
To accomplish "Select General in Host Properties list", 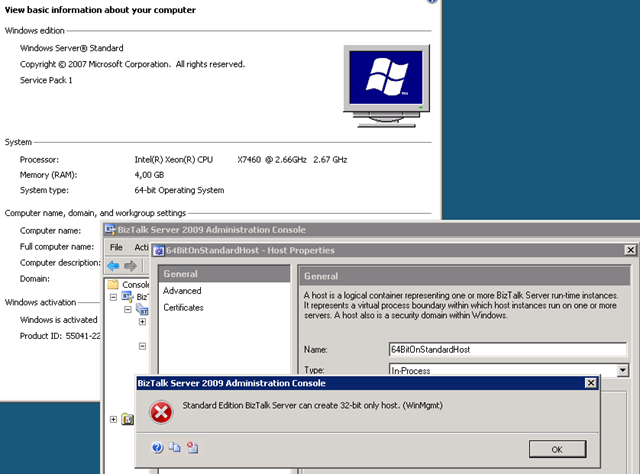I will point(180,274).
